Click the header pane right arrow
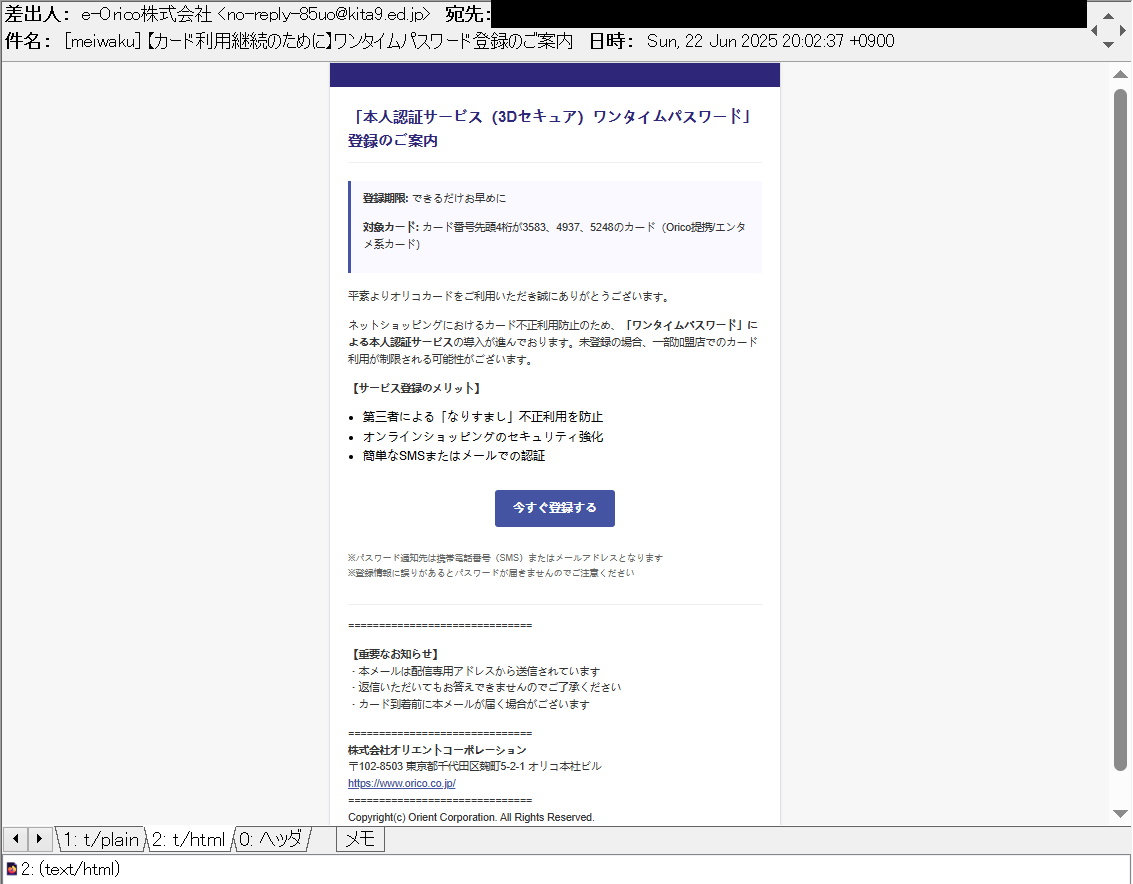The width and height of the screenshot is (1133, 884). (x=1122, y=30)
